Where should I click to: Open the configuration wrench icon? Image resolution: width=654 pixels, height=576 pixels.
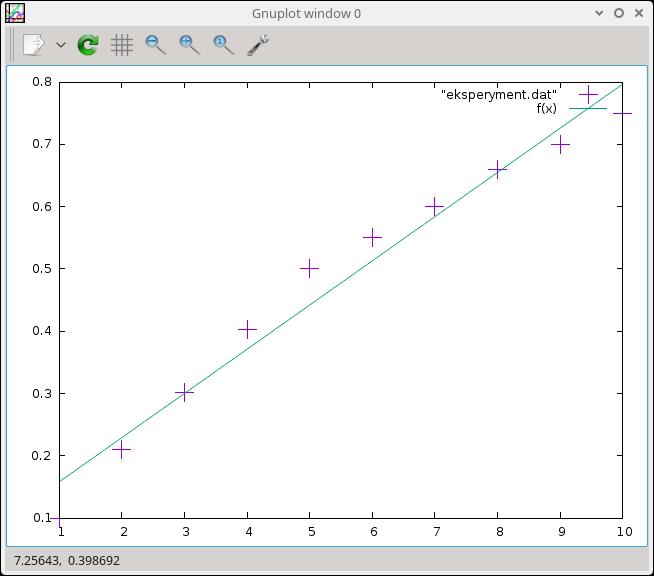click(258, 45)
